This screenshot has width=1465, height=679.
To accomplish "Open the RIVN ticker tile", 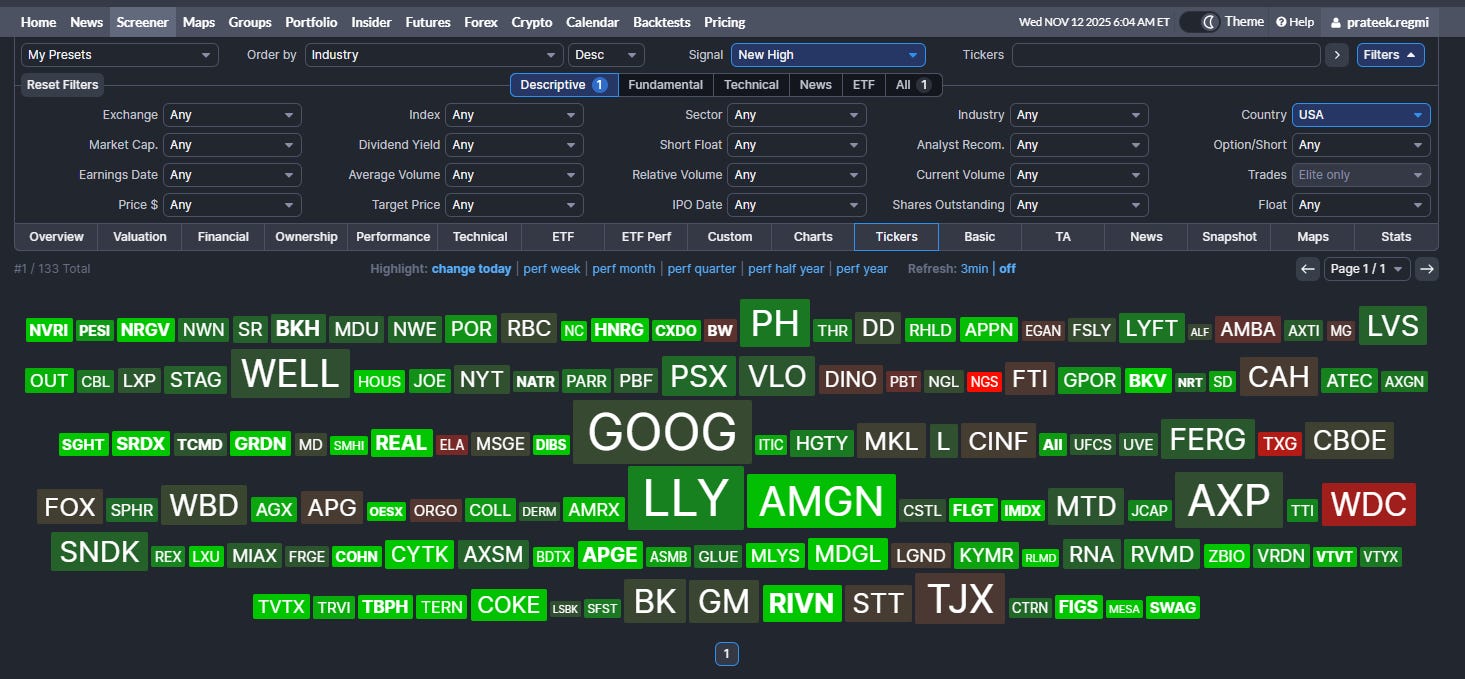I will (802, 604).
